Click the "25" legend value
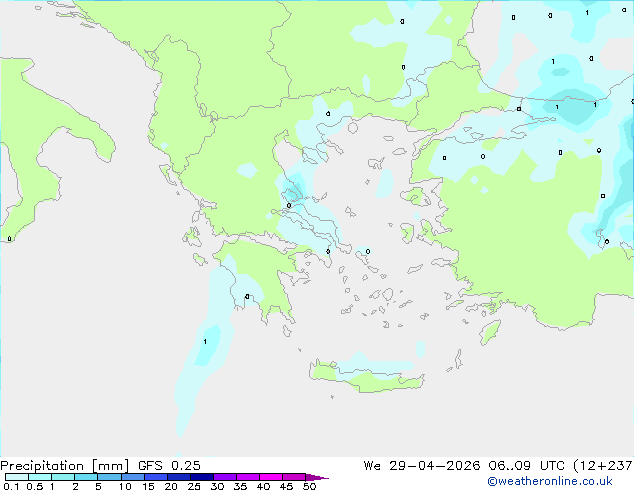This screenshot has height=490, width=634. pyautogui.click(x=194, y=486)
